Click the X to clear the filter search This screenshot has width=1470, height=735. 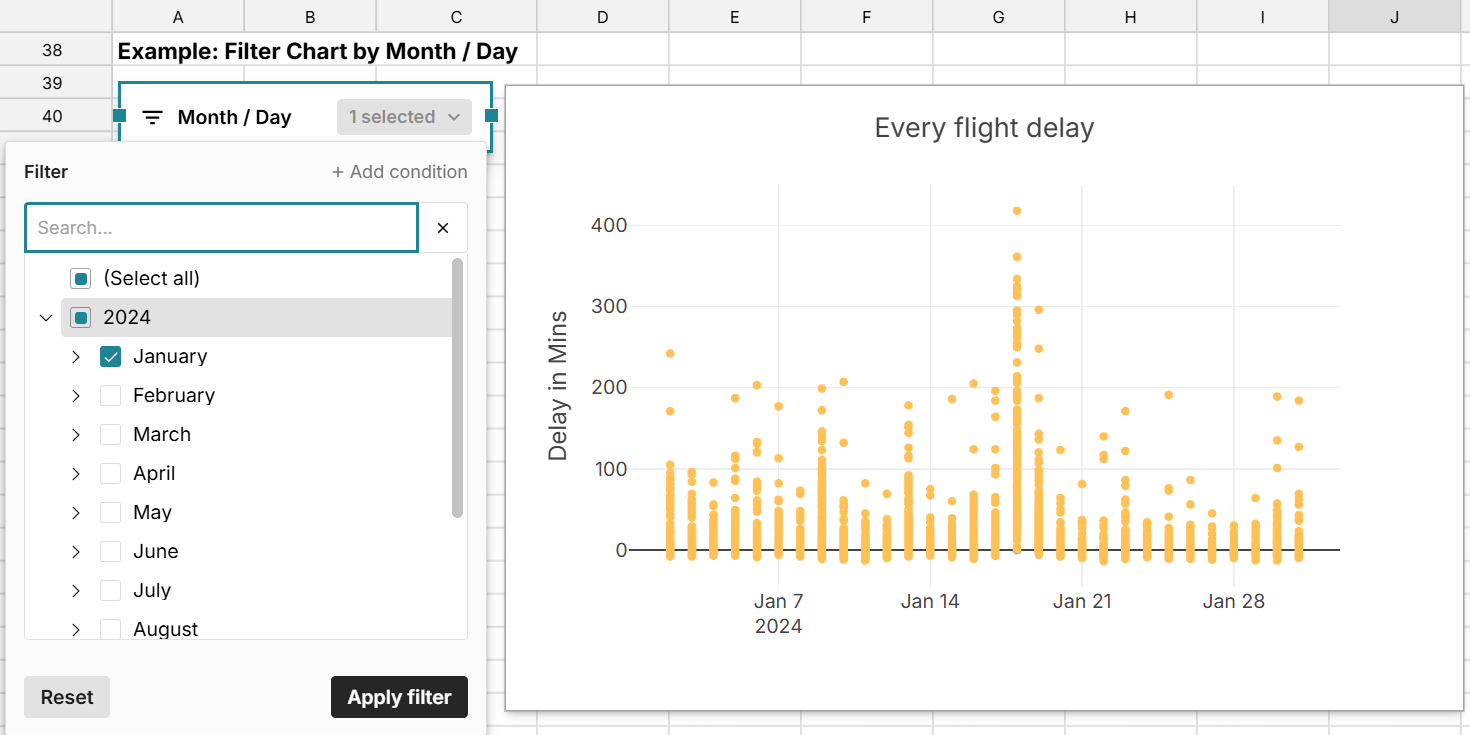[443, 227]
